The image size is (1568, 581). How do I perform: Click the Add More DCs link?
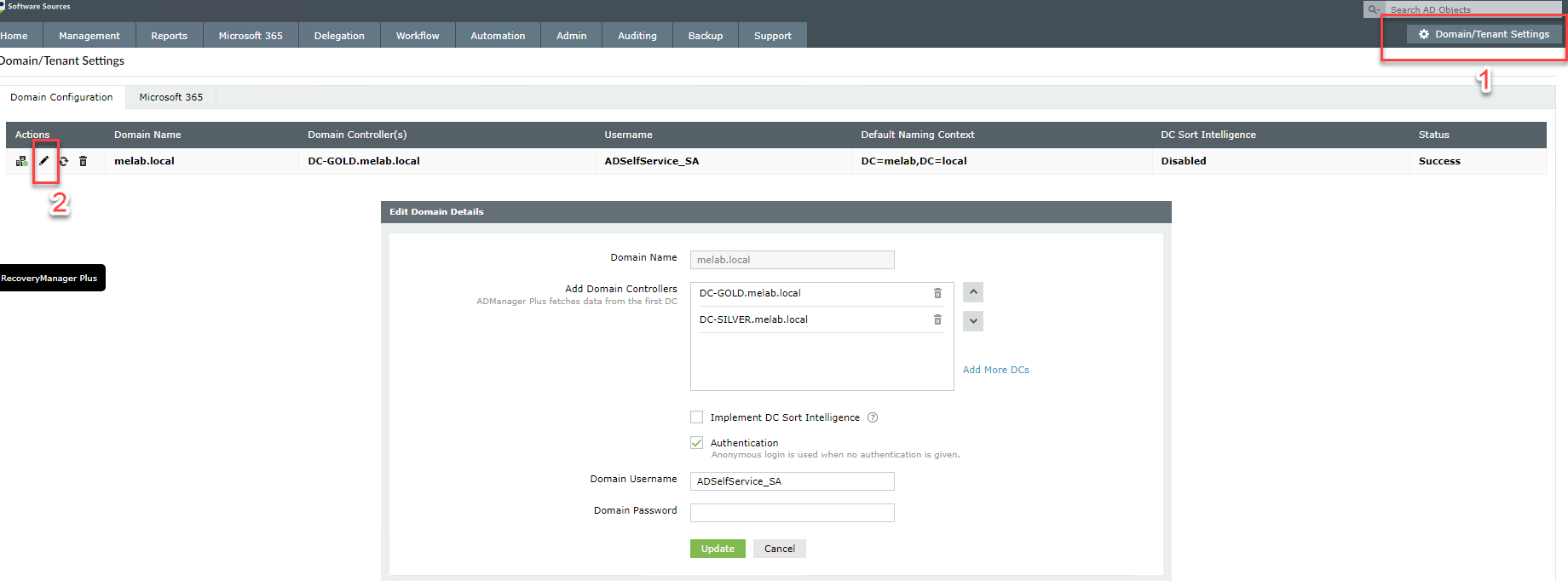tap(995, 370)
